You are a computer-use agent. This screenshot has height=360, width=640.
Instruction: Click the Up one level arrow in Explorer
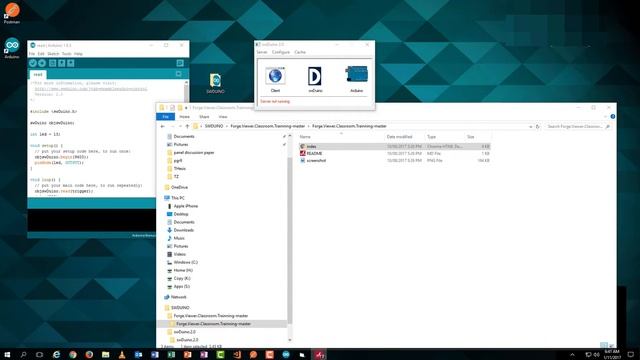[187, 127]
